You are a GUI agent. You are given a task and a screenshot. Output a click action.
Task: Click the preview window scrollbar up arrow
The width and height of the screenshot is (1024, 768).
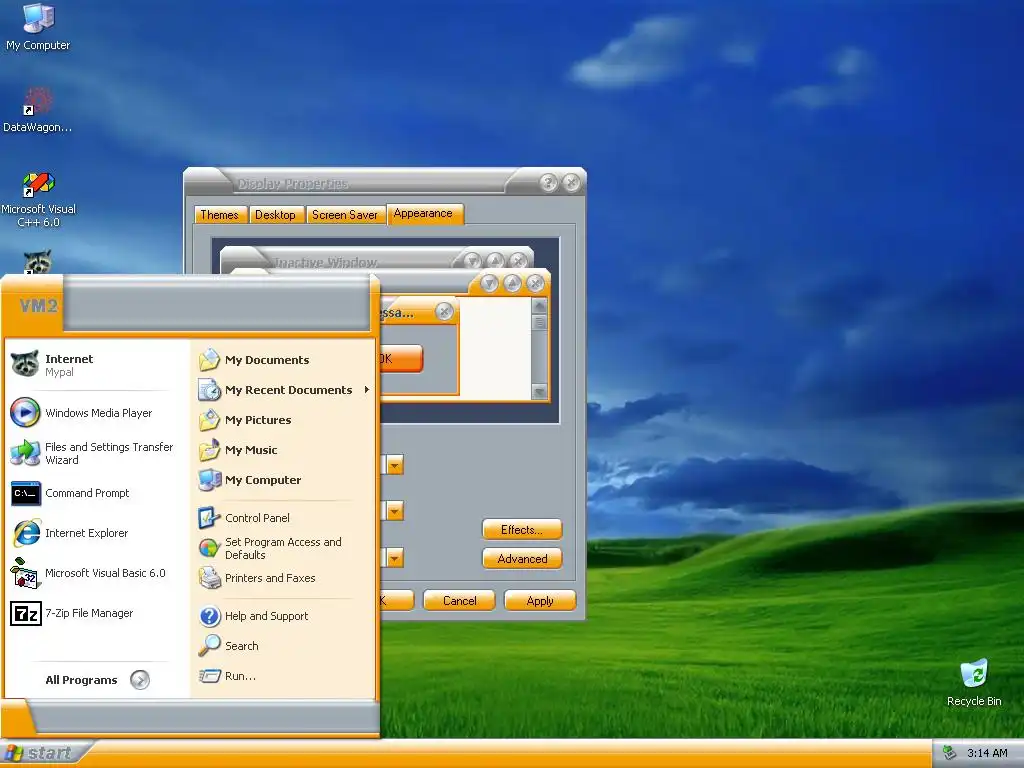pos(539,306)
